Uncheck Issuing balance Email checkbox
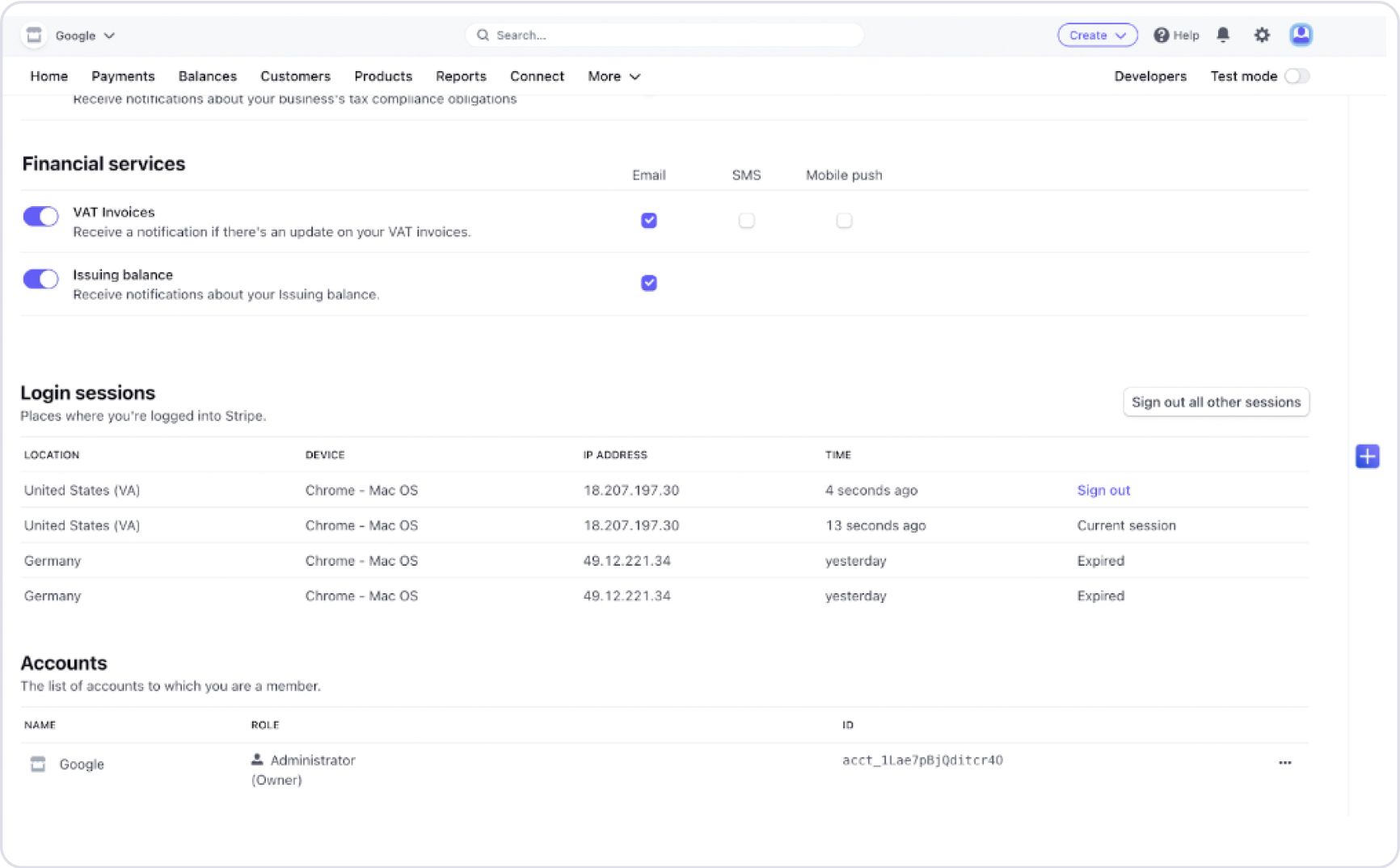This screenshot has height=868, width=1400. [648, 283]
